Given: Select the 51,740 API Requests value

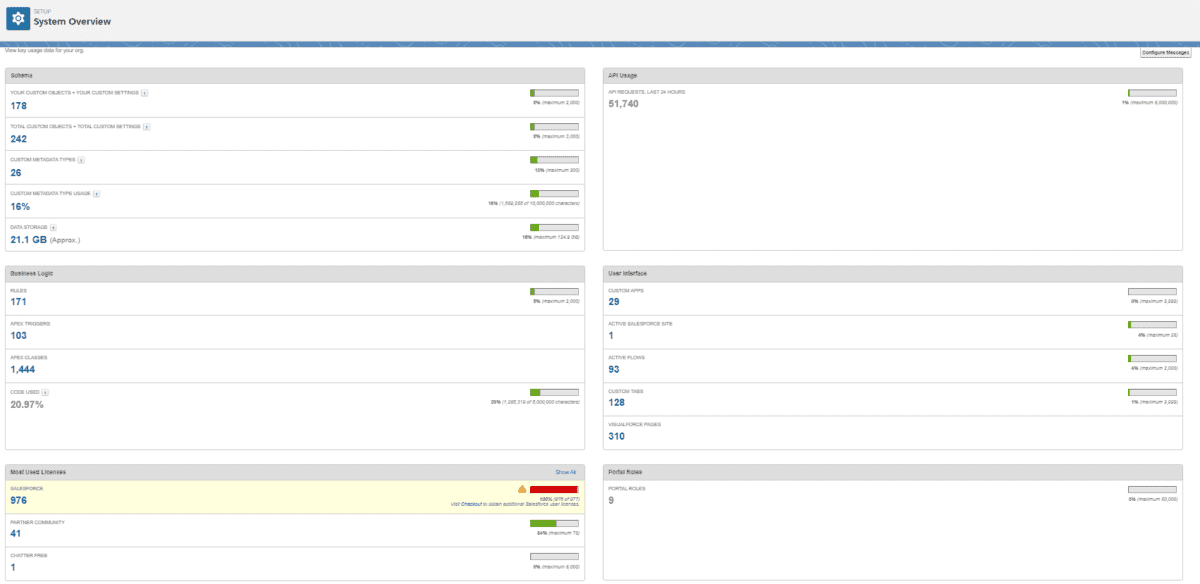Looking at the screenshot, I should tap(621, 101).
